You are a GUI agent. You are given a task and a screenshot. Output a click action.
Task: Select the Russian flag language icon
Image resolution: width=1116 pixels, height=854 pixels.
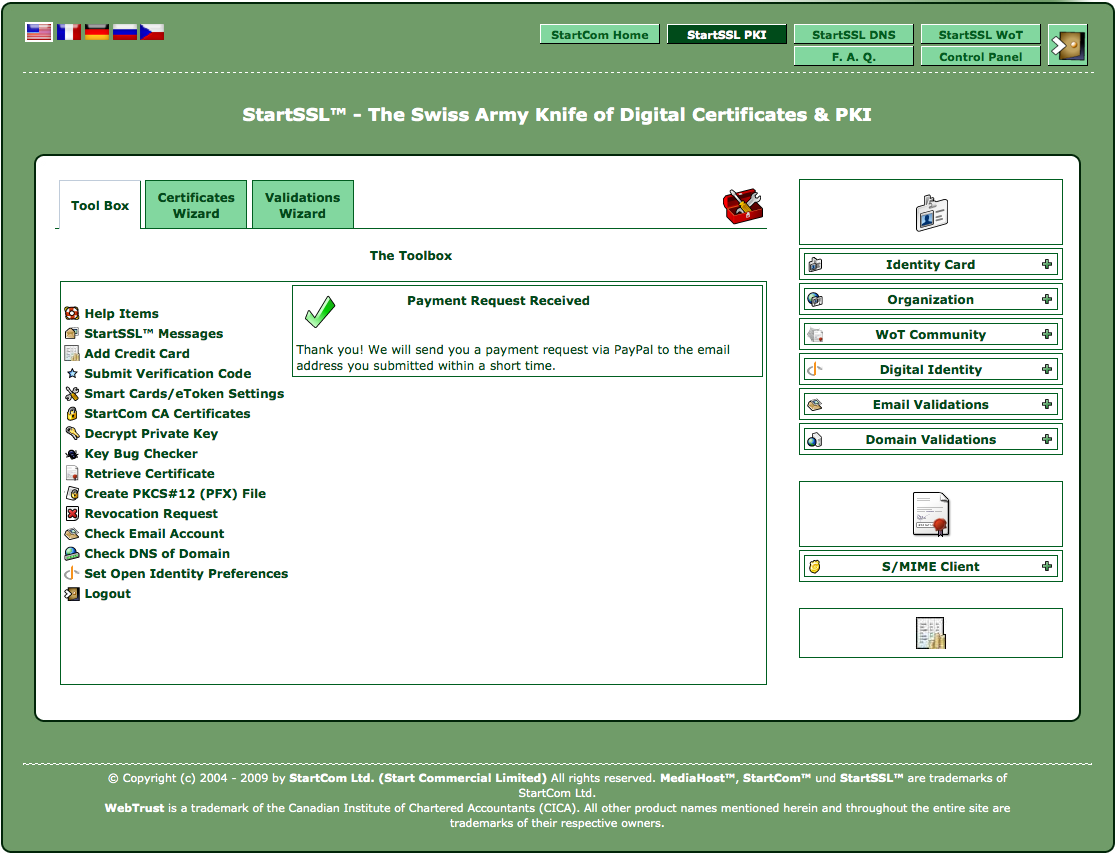point(125,32)
